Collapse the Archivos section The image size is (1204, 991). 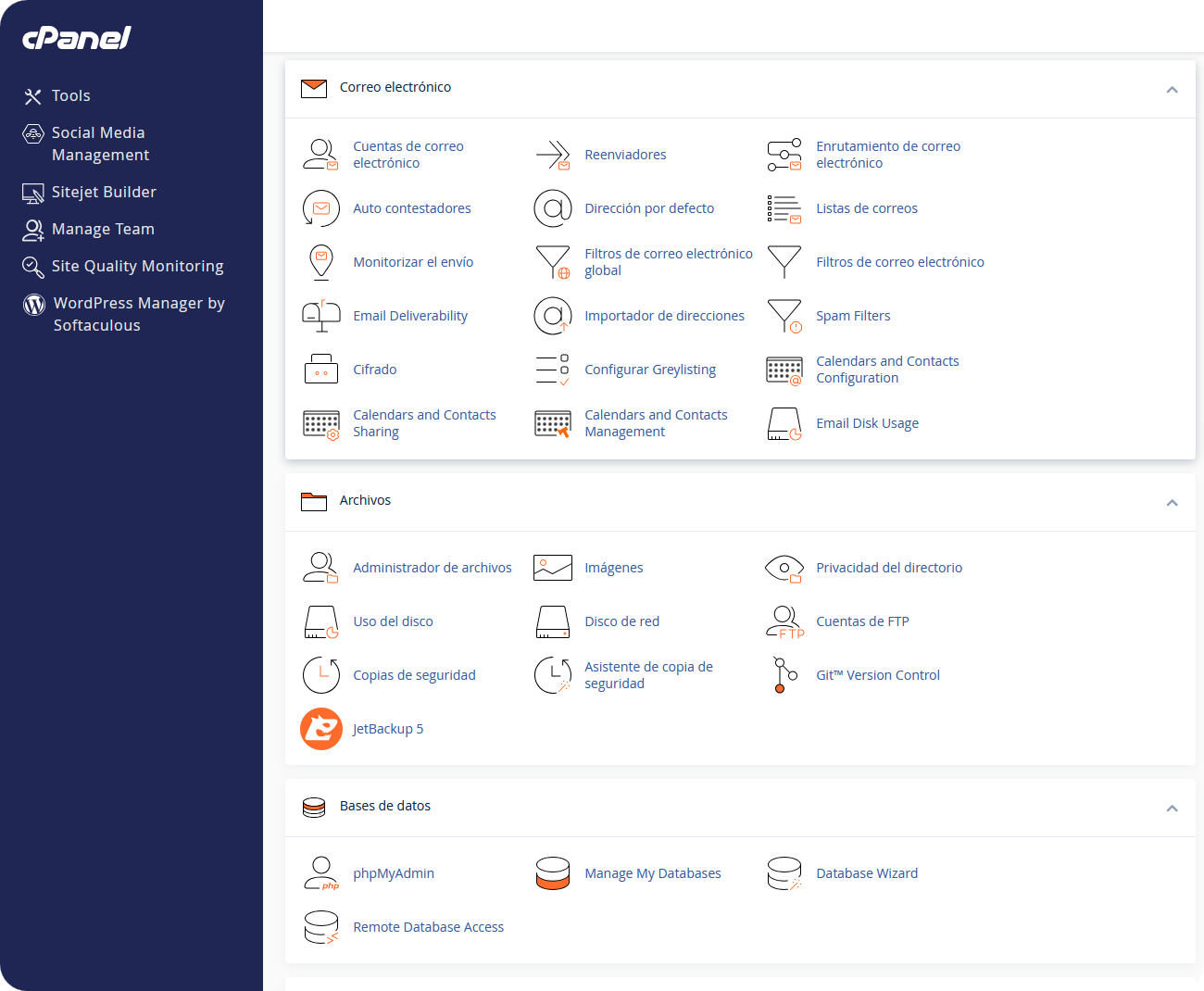(x=1172, y=503)
